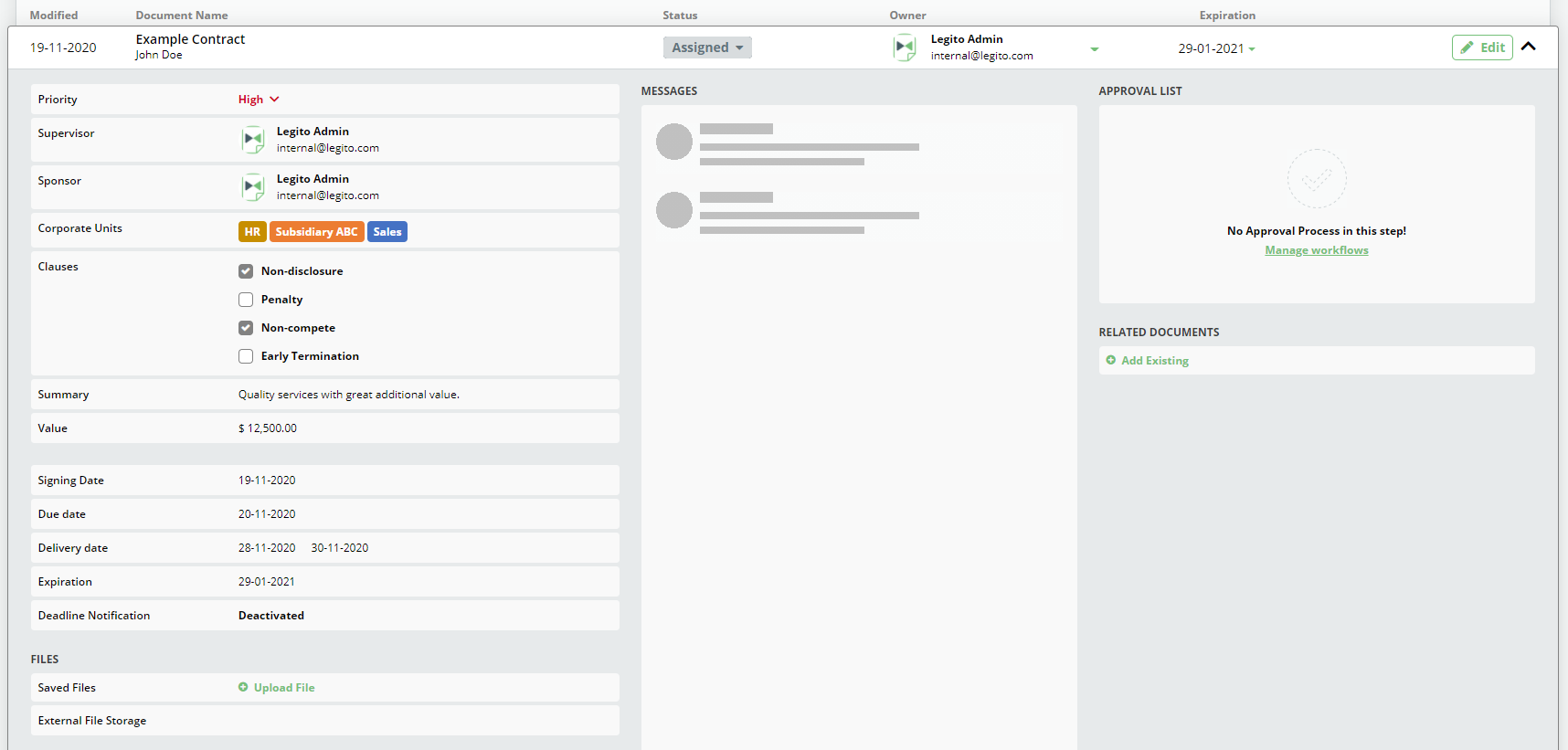
Task: Click the Sponsor Legito Admin avatar icon
Action: (253, 187)
